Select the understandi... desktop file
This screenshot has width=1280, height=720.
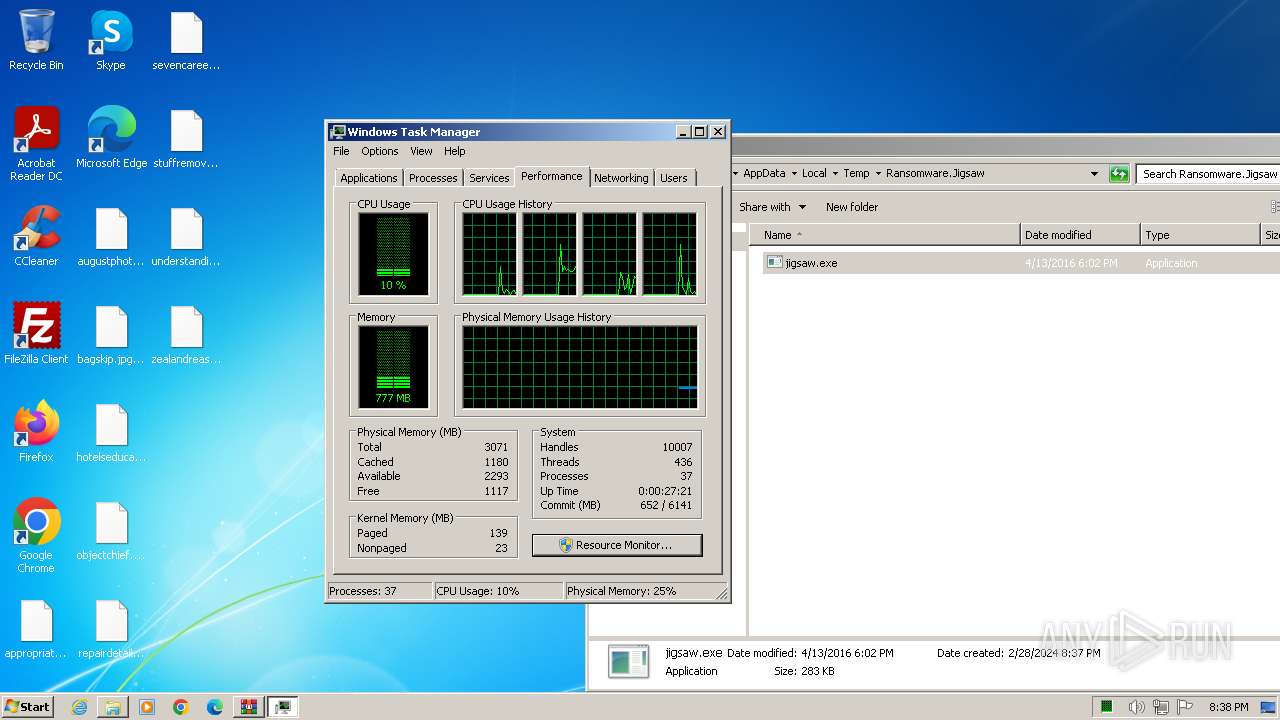pyautogui.click(x=186, y=236)
